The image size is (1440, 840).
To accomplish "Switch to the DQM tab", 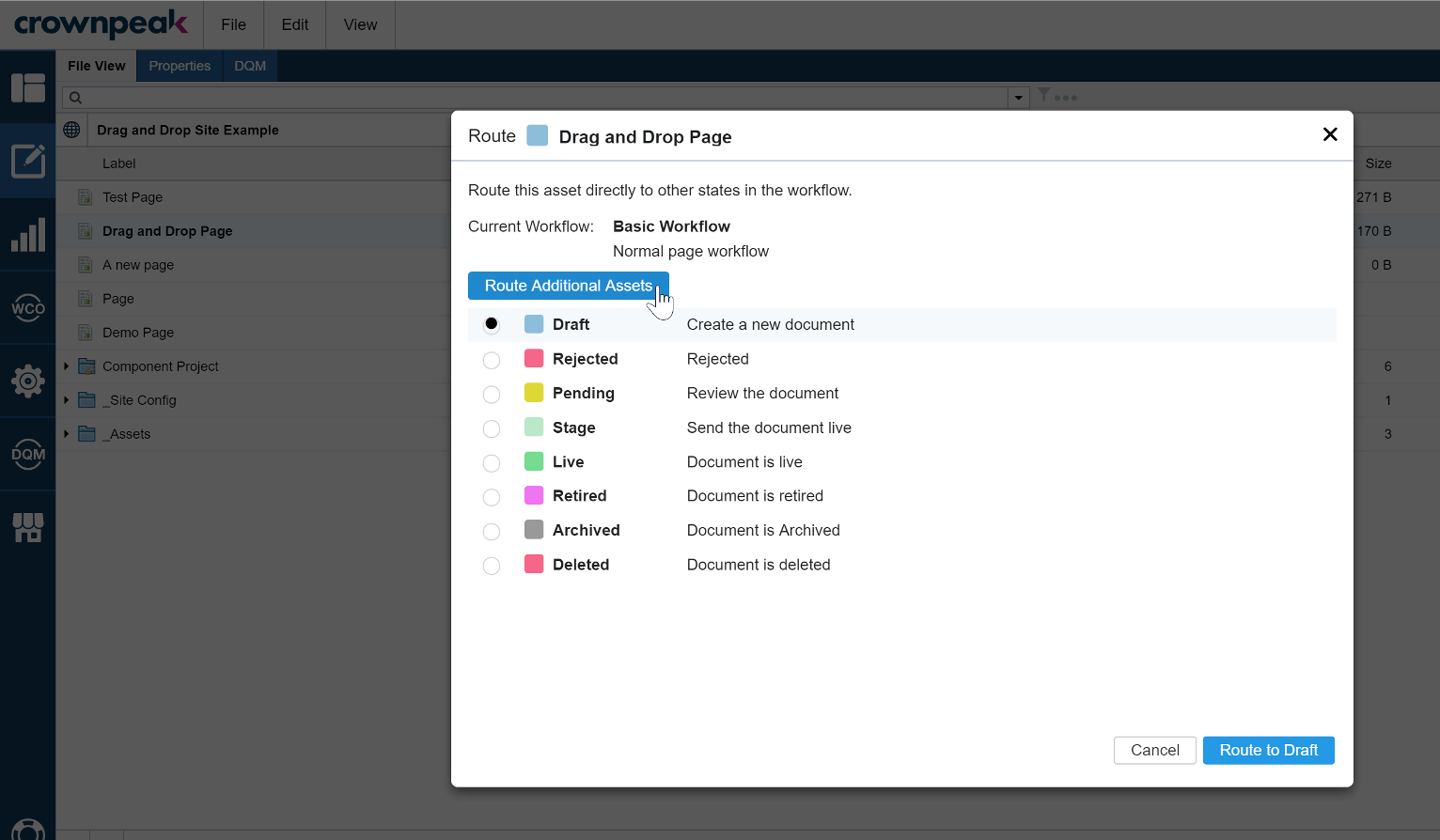I will (x=250, y=66).
